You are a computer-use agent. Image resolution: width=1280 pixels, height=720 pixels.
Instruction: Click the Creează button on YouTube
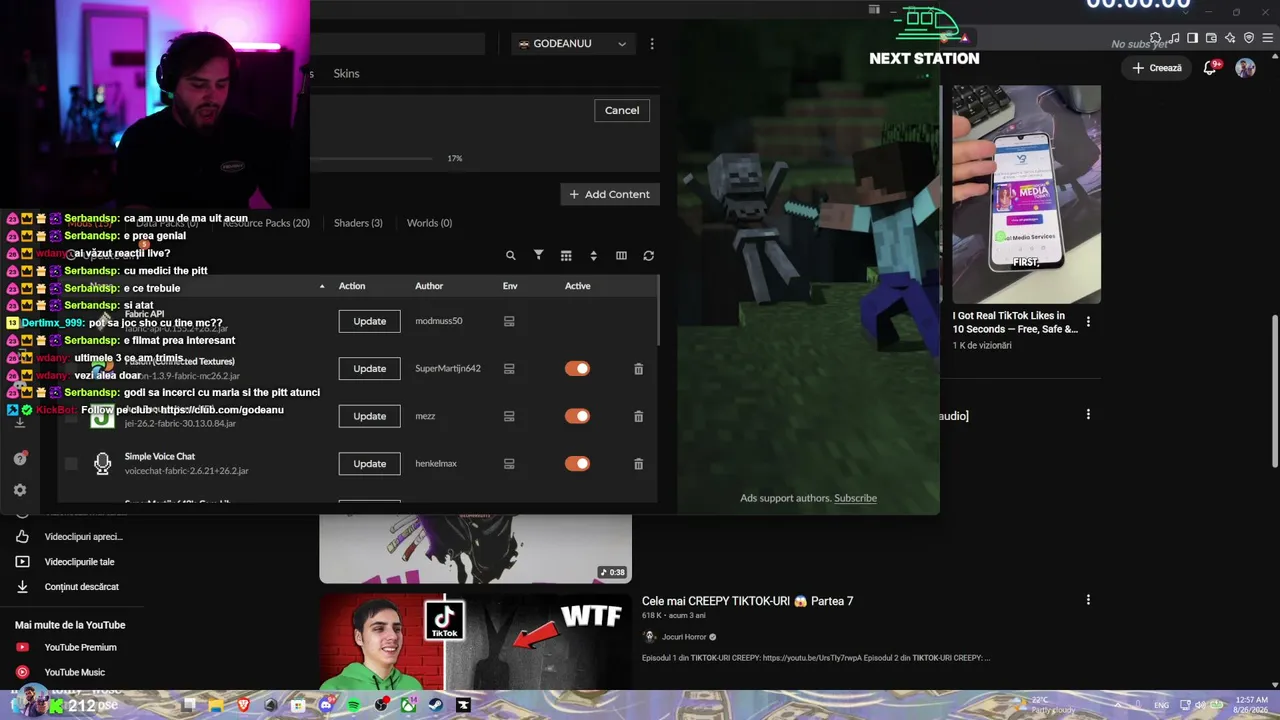(x=1157, y=68)
